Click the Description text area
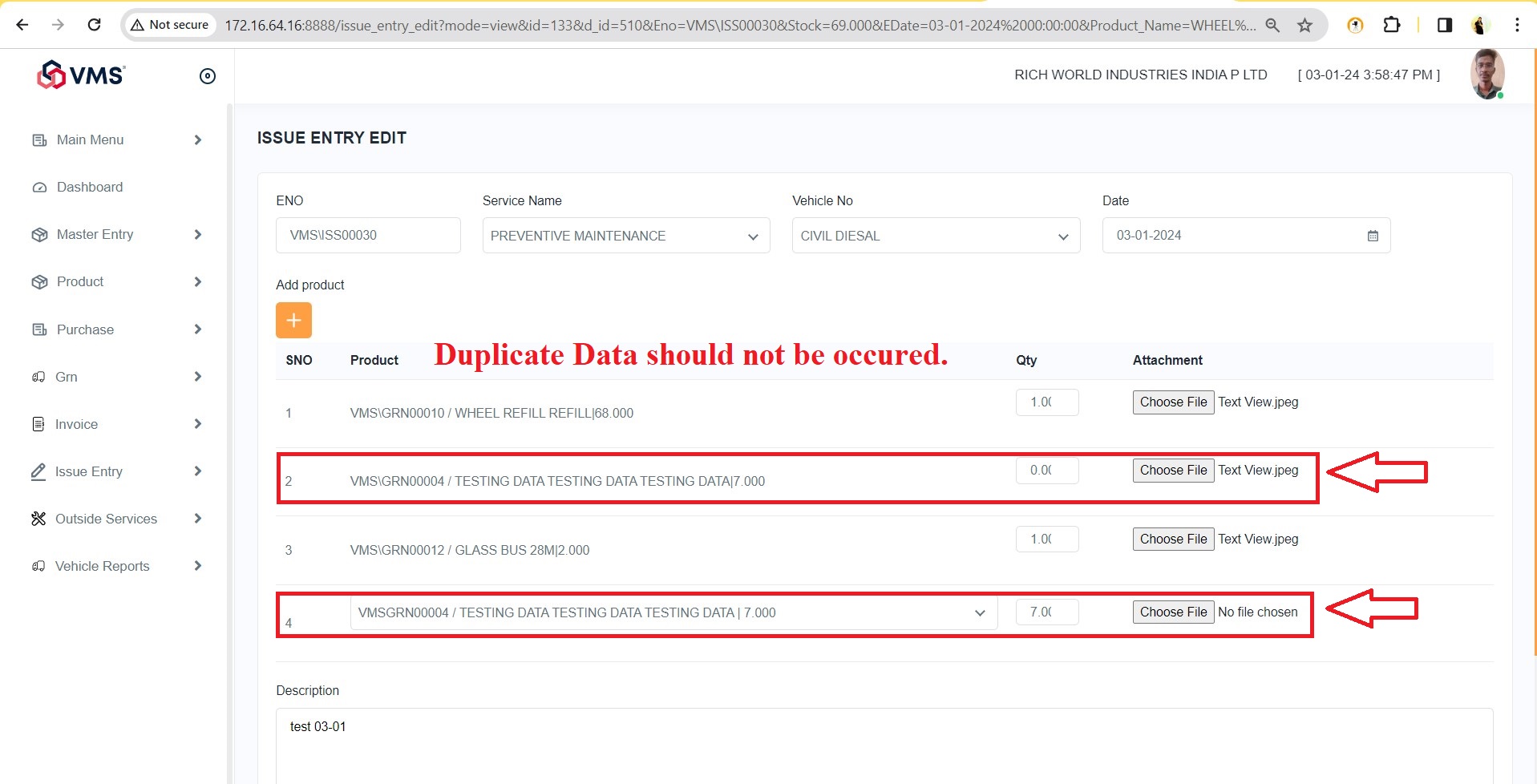The image size is (1537, 784). click(884, 746)
